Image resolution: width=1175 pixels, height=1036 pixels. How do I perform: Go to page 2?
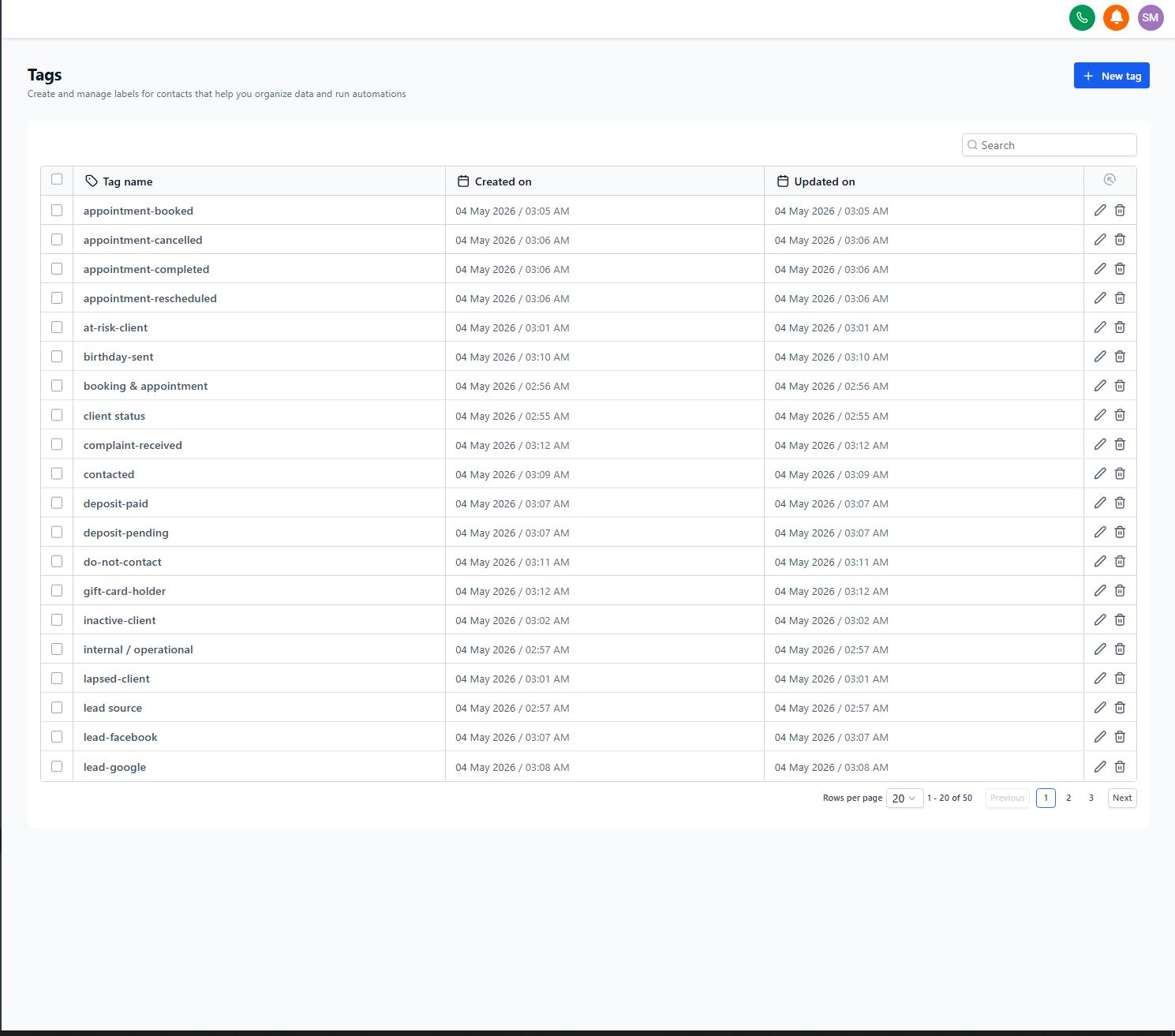point(1068,798)
